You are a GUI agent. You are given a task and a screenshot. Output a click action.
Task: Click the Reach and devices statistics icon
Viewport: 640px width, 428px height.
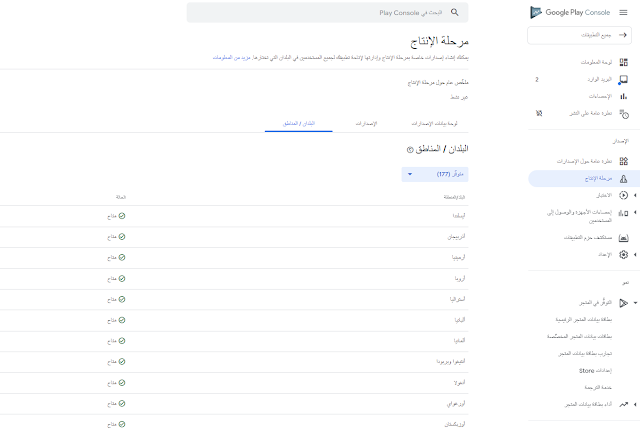coord(623,213)
